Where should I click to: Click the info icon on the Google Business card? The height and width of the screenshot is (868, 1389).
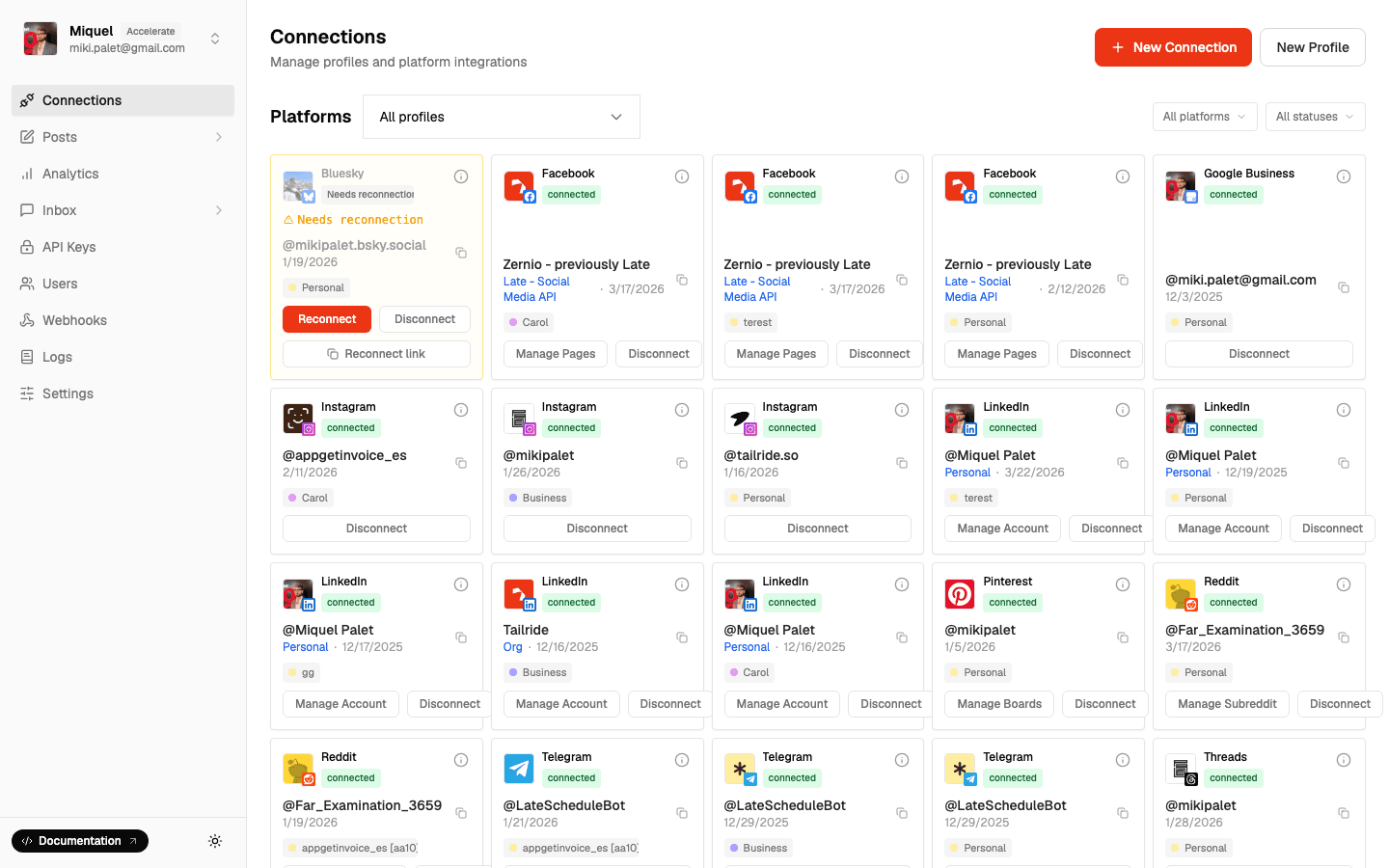pos(1344,176)
